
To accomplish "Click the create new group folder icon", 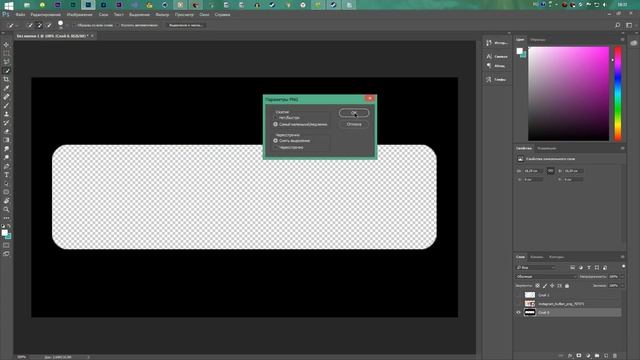I will tap(597, 356).
